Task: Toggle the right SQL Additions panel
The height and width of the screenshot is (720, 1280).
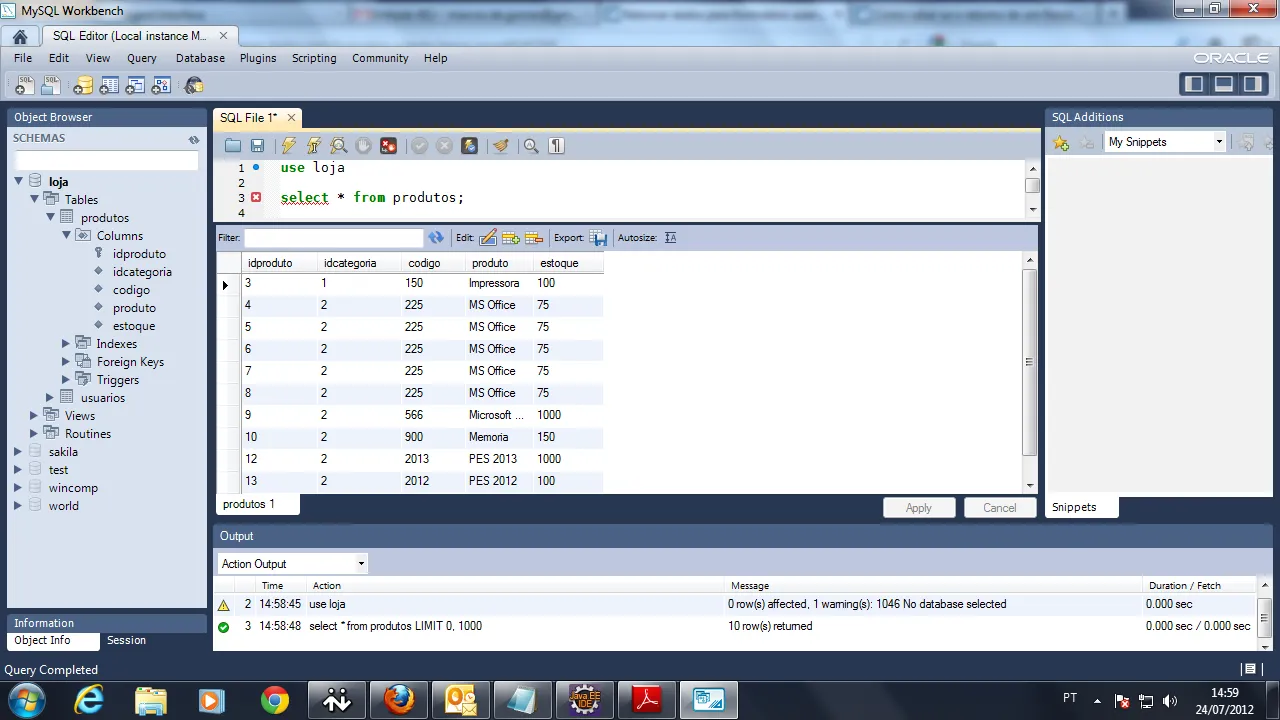Action: pyautogui.click(x=1252, y=85)
